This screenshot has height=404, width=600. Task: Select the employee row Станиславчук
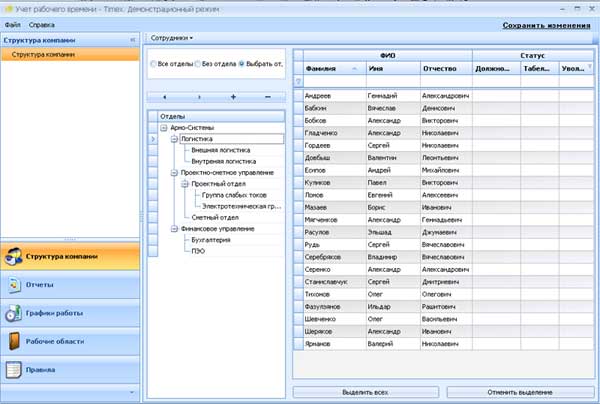coord(443,282)
